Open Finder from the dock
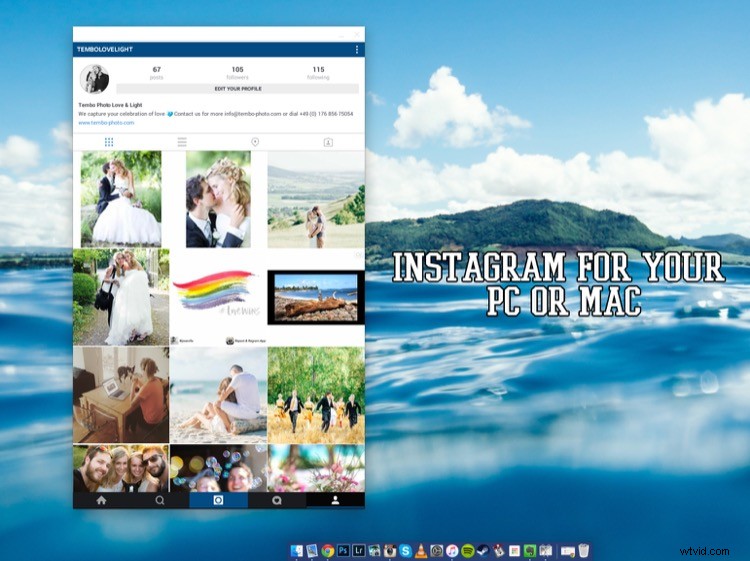This screenshot has width=750, height=561. 297,551
